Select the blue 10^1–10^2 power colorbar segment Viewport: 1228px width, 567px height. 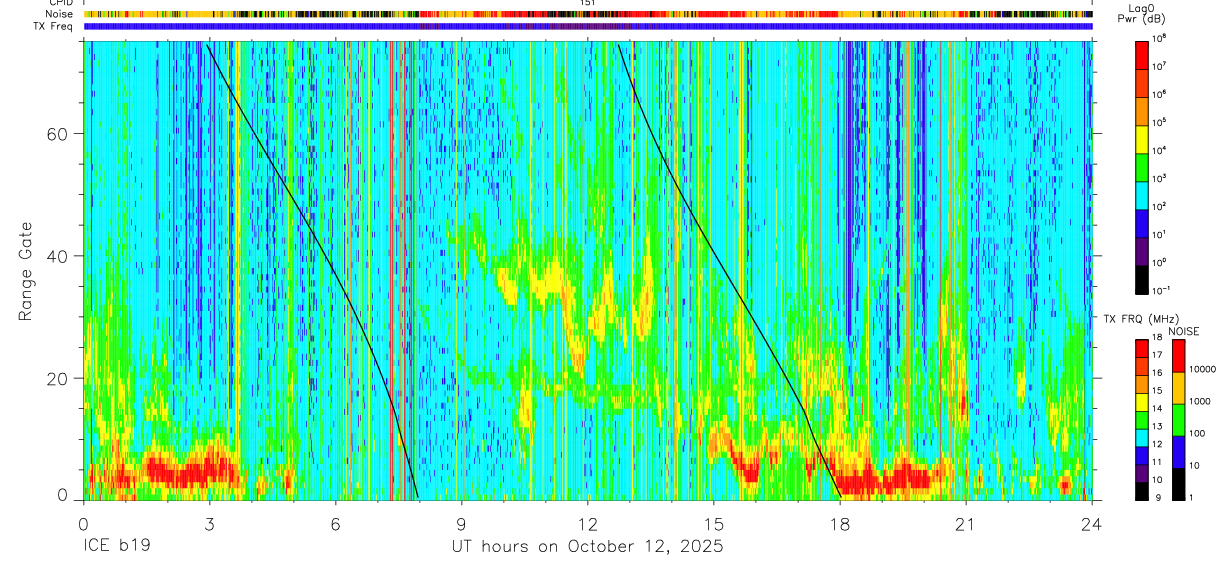1143,221
